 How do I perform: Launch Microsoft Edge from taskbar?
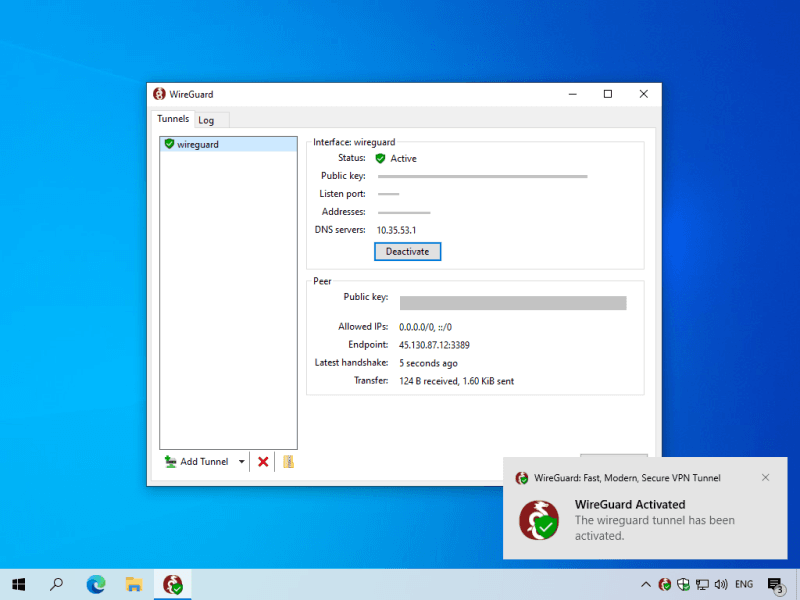coord(96,584)
